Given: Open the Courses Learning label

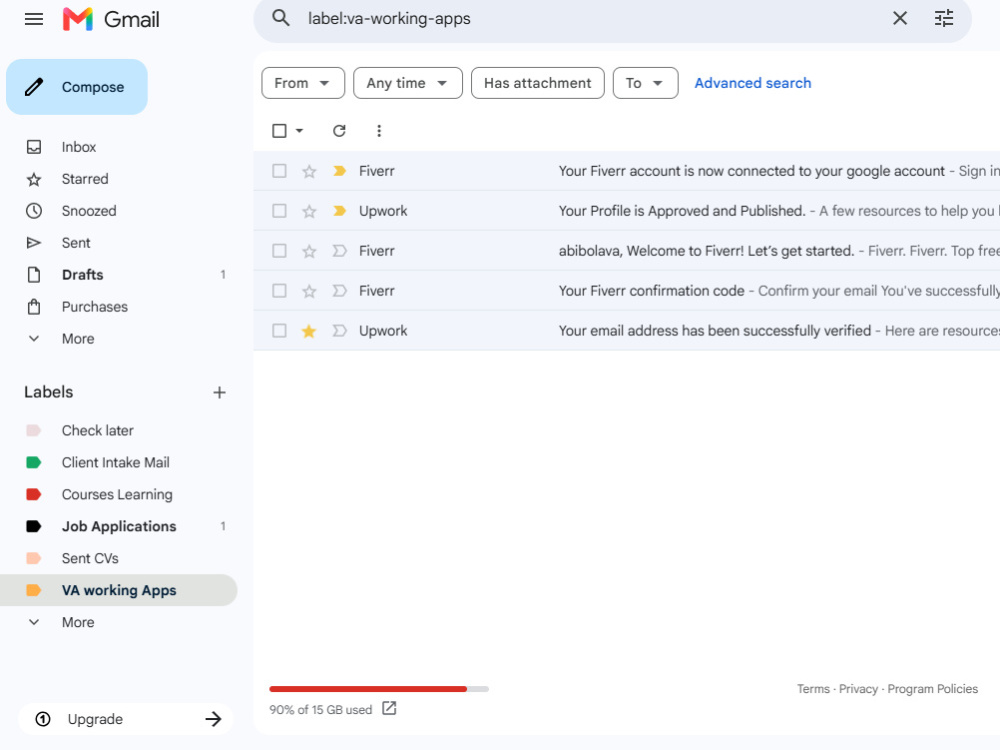Looking at the screenshot, I should click(x=119, y=494).
